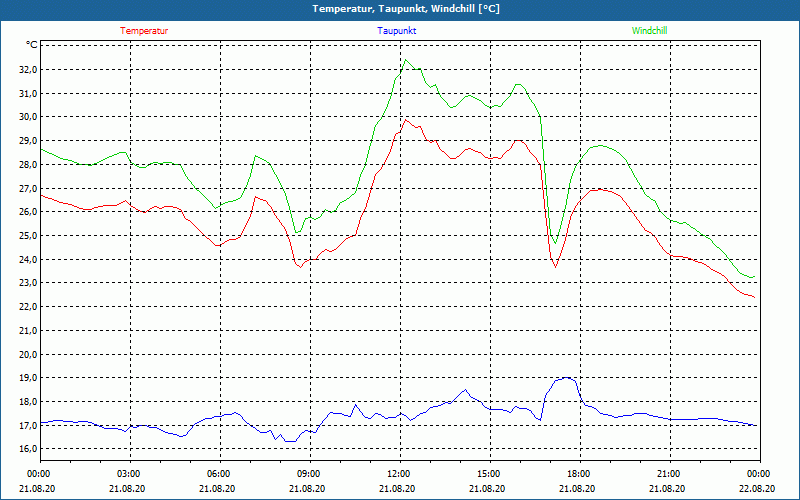Click the red Temperatur legend label
Image resolution: width=800 pixels, height=500 pixels.
[x=144, y=31]
